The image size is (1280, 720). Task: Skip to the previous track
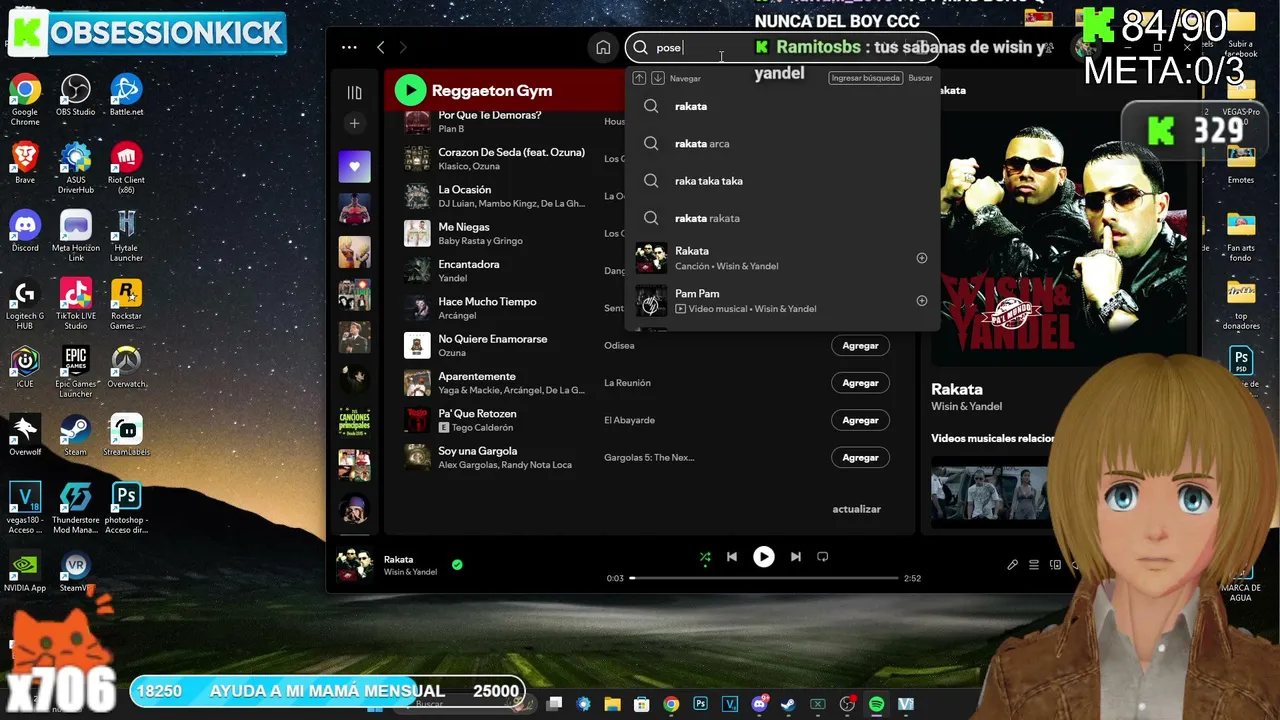[732, 557]
